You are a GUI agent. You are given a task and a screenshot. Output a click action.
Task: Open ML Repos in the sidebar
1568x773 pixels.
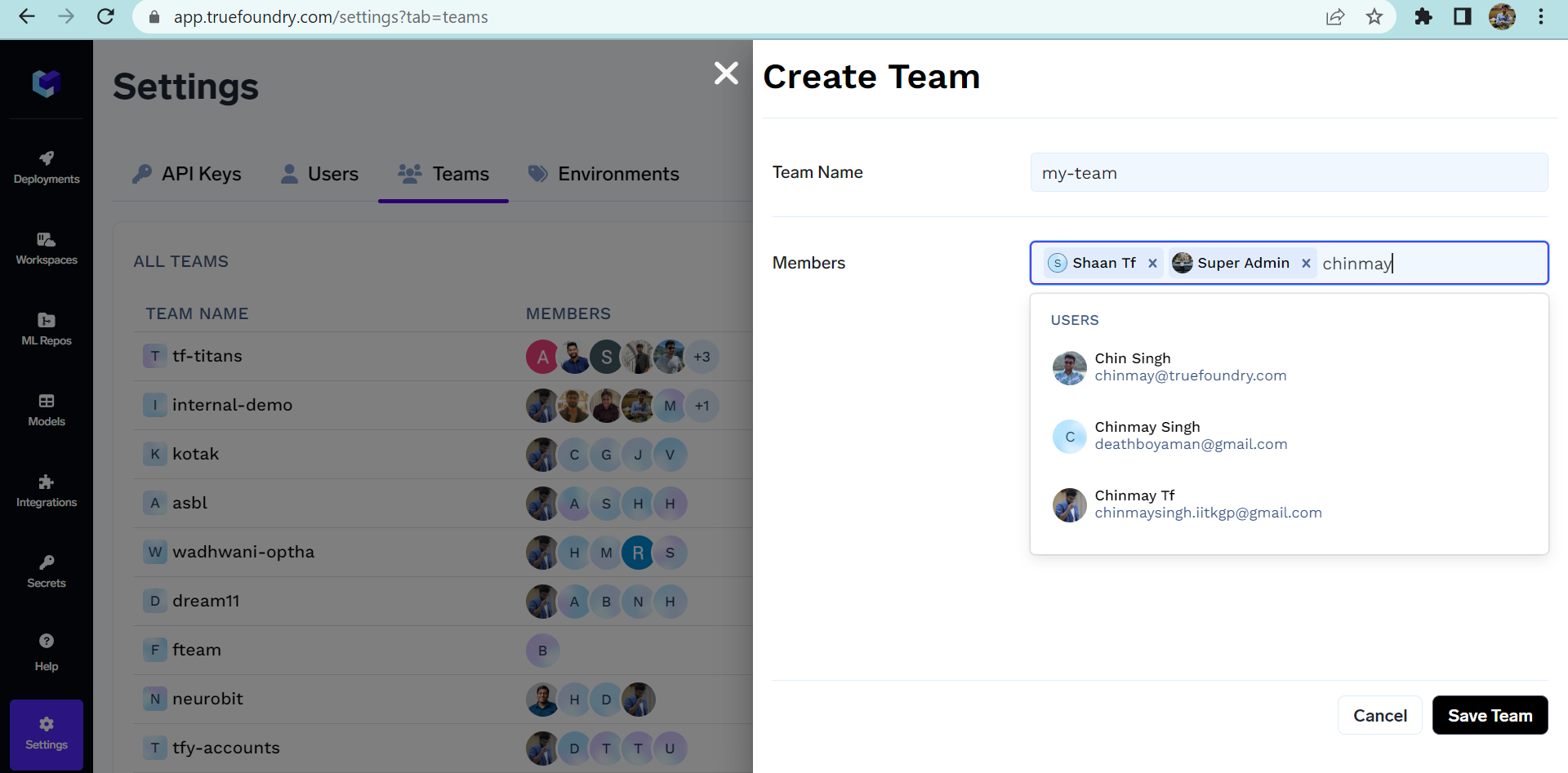47,329
